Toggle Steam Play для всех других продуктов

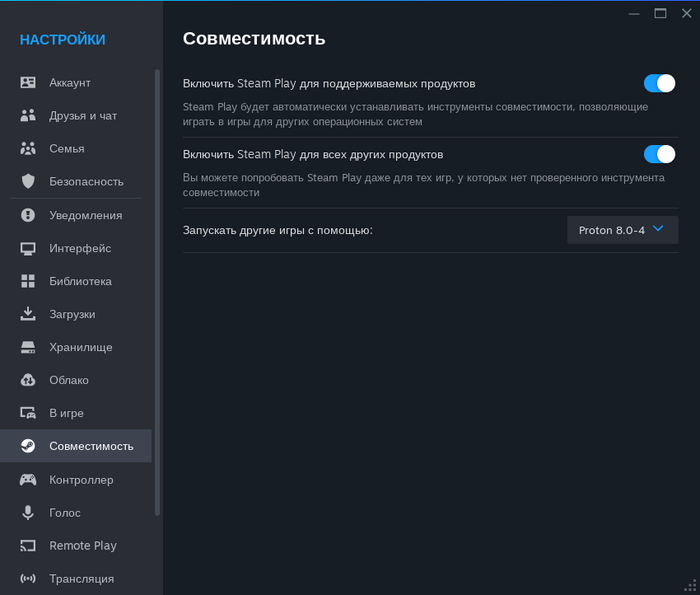click(659, 154)
